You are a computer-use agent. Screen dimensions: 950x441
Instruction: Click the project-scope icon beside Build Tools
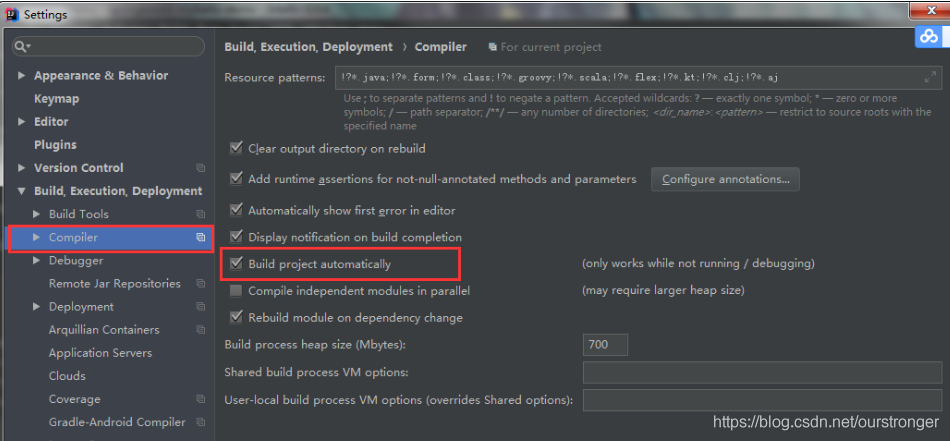tap(201, 214)
